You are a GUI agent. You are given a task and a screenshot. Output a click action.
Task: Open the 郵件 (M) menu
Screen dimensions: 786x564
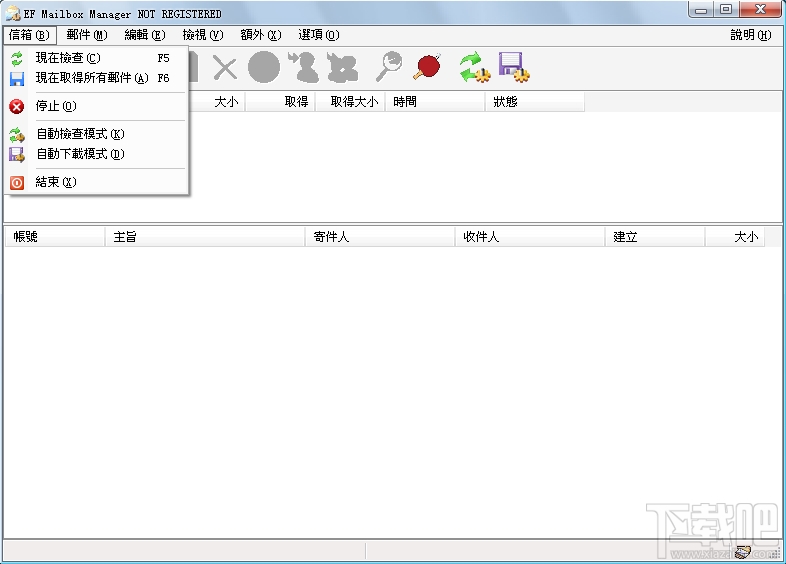click(87, 35)
